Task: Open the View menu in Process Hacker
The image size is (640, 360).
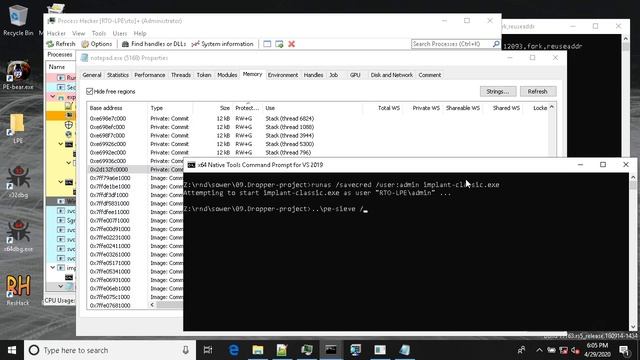Action: tap(78, 33)
